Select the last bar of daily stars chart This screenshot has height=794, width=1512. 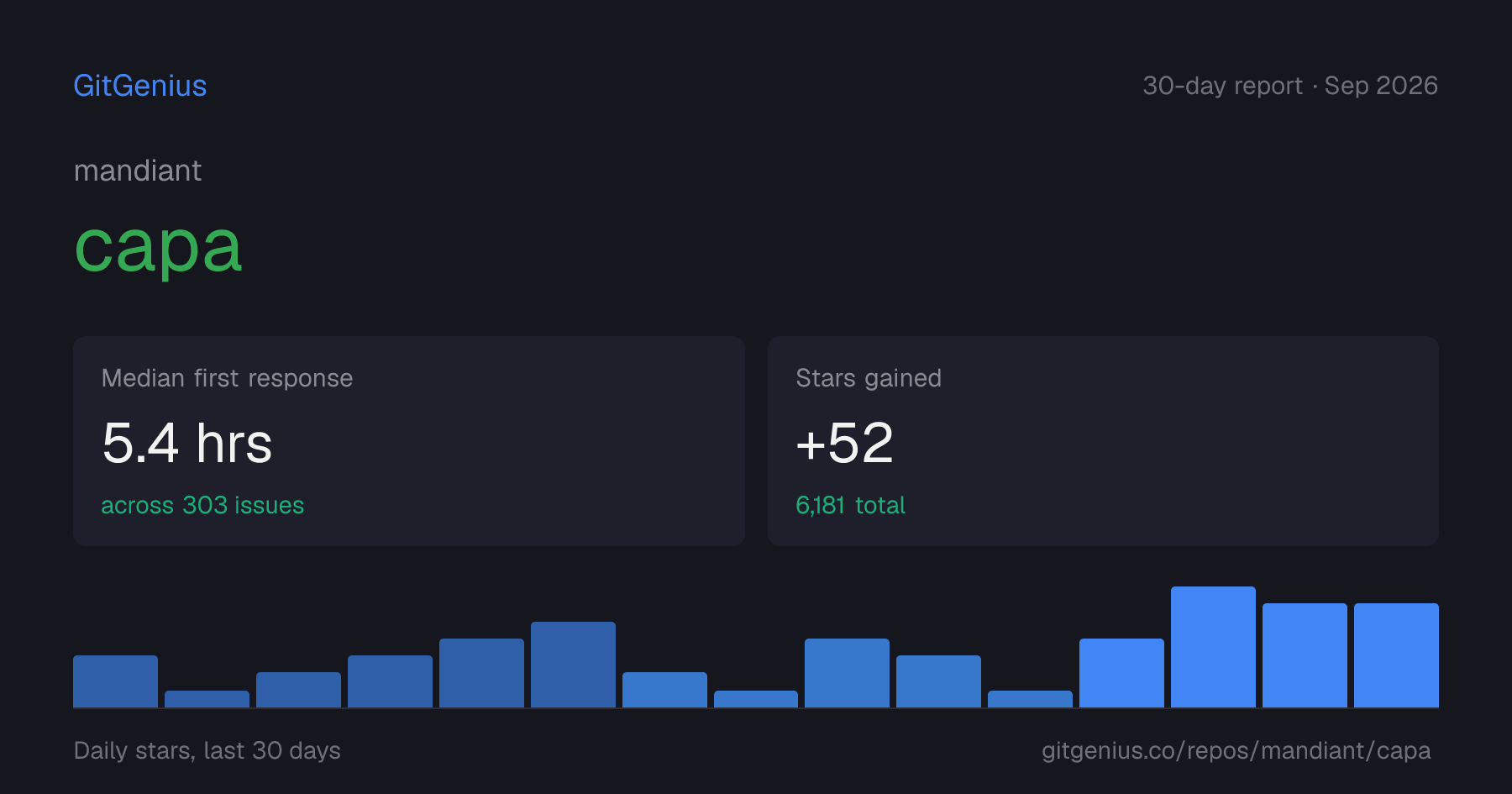click(x=1396, y=655)
